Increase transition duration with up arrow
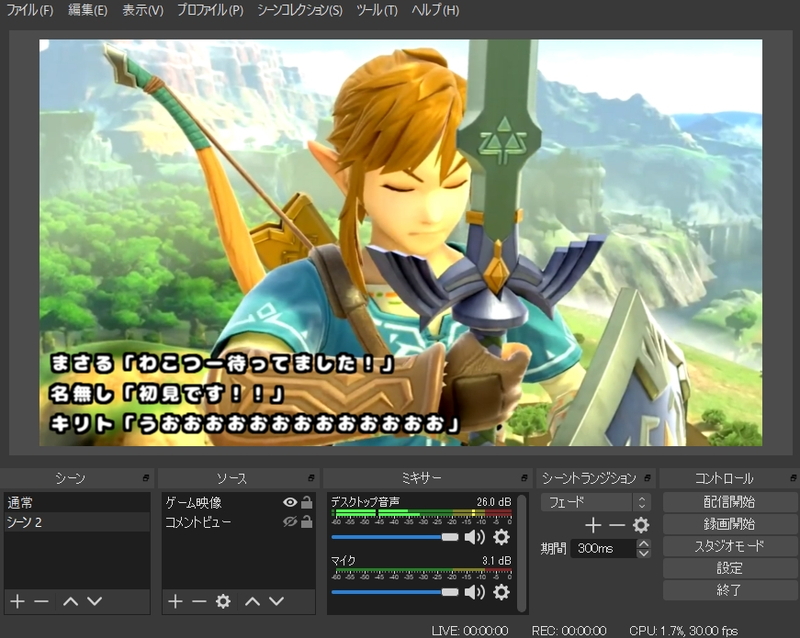800x638 pixels. [x=644, y=544]
